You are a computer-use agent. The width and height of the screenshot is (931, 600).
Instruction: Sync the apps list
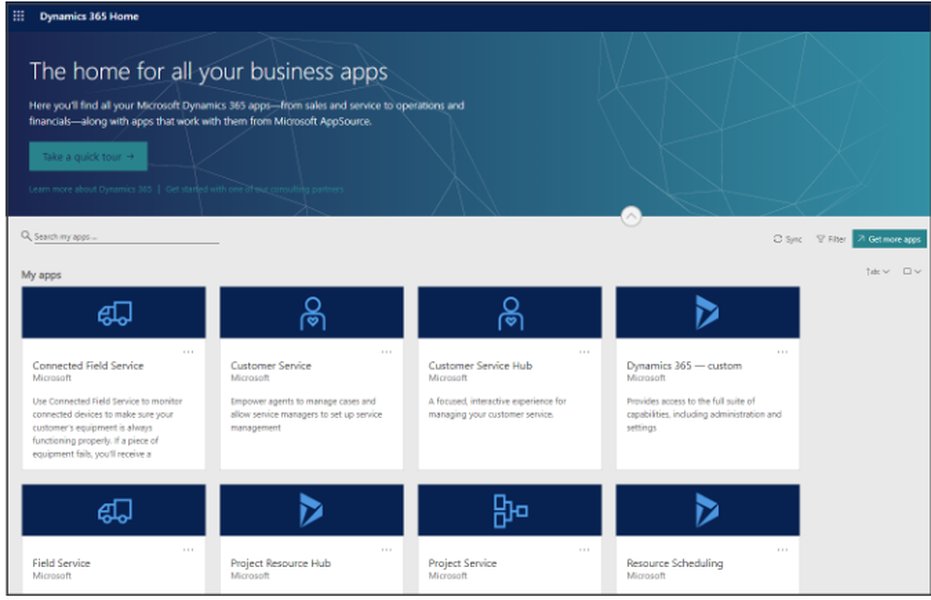tap(787, 239)
